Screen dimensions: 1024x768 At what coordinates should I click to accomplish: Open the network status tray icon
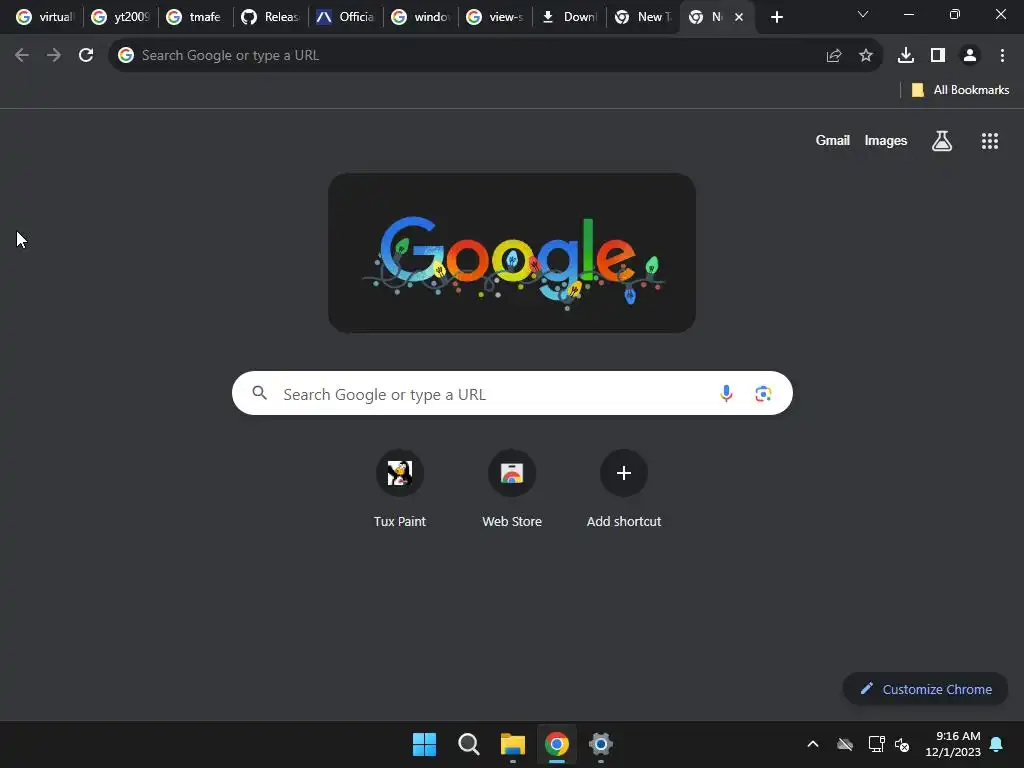tap(876, 744)
